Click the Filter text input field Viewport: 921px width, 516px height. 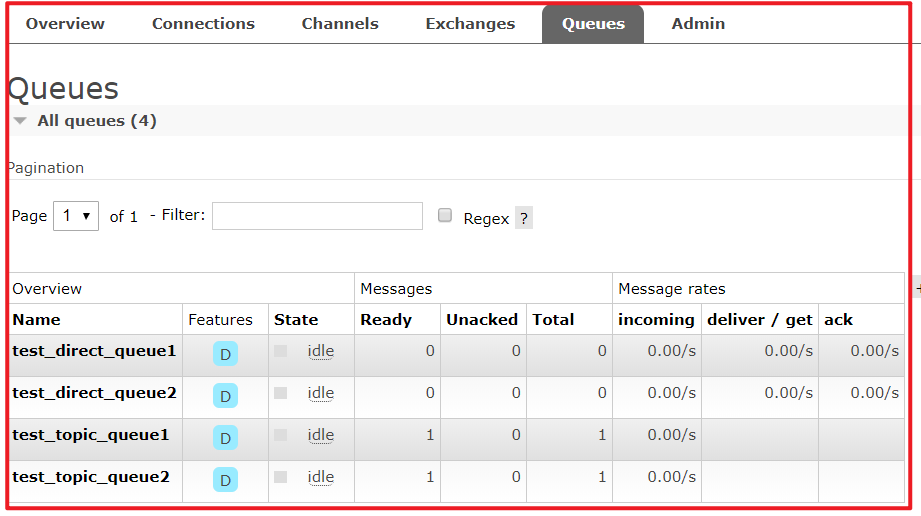tap(317, 216)
